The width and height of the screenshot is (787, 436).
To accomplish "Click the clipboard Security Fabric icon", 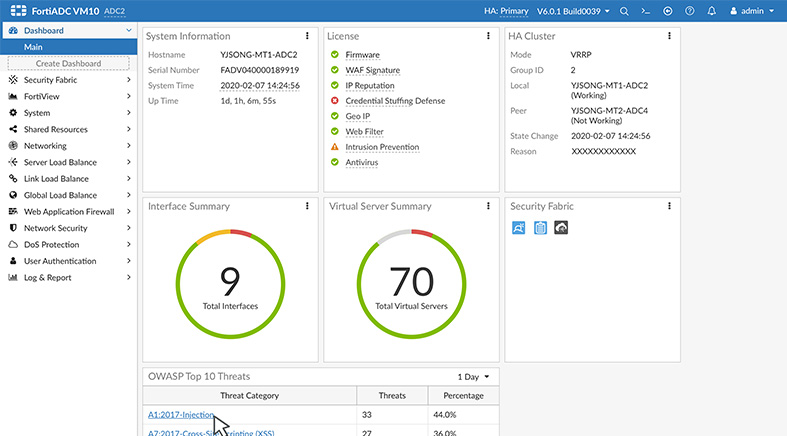I will click(540, 228).
